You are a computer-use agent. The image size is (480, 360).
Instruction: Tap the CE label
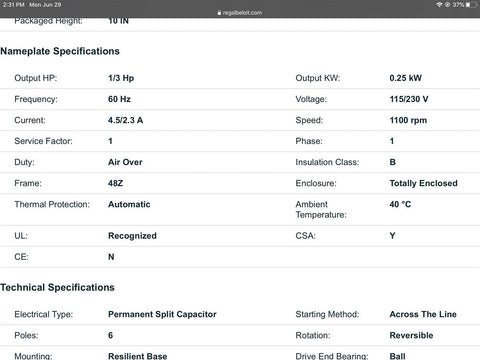point(21,257)
